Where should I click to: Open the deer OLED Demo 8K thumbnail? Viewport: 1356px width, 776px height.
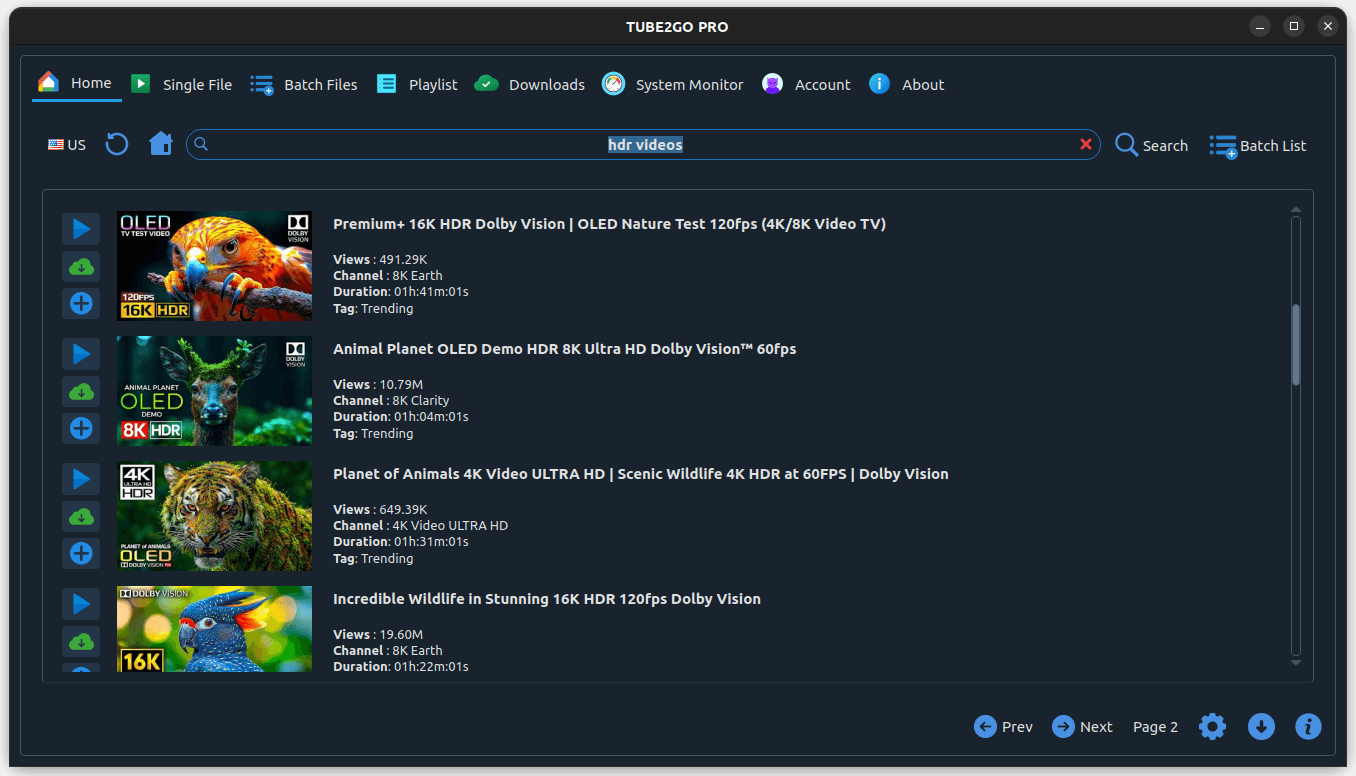[214, 391]
